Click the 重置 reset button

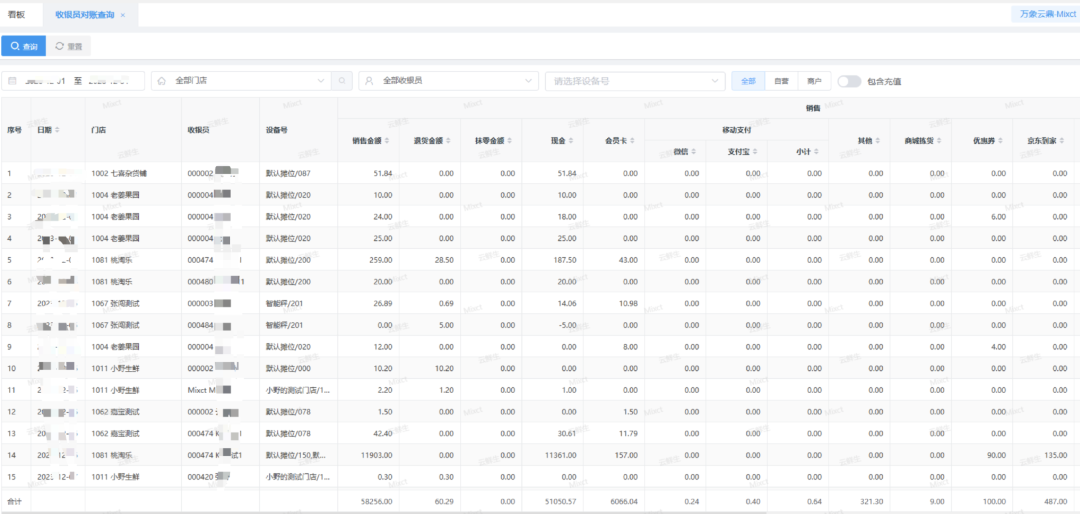tap(69, 46)
